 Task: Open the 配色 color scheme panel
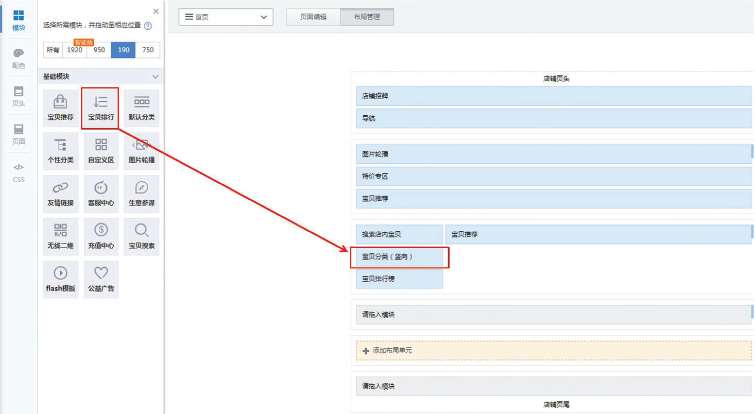(18, 57)
